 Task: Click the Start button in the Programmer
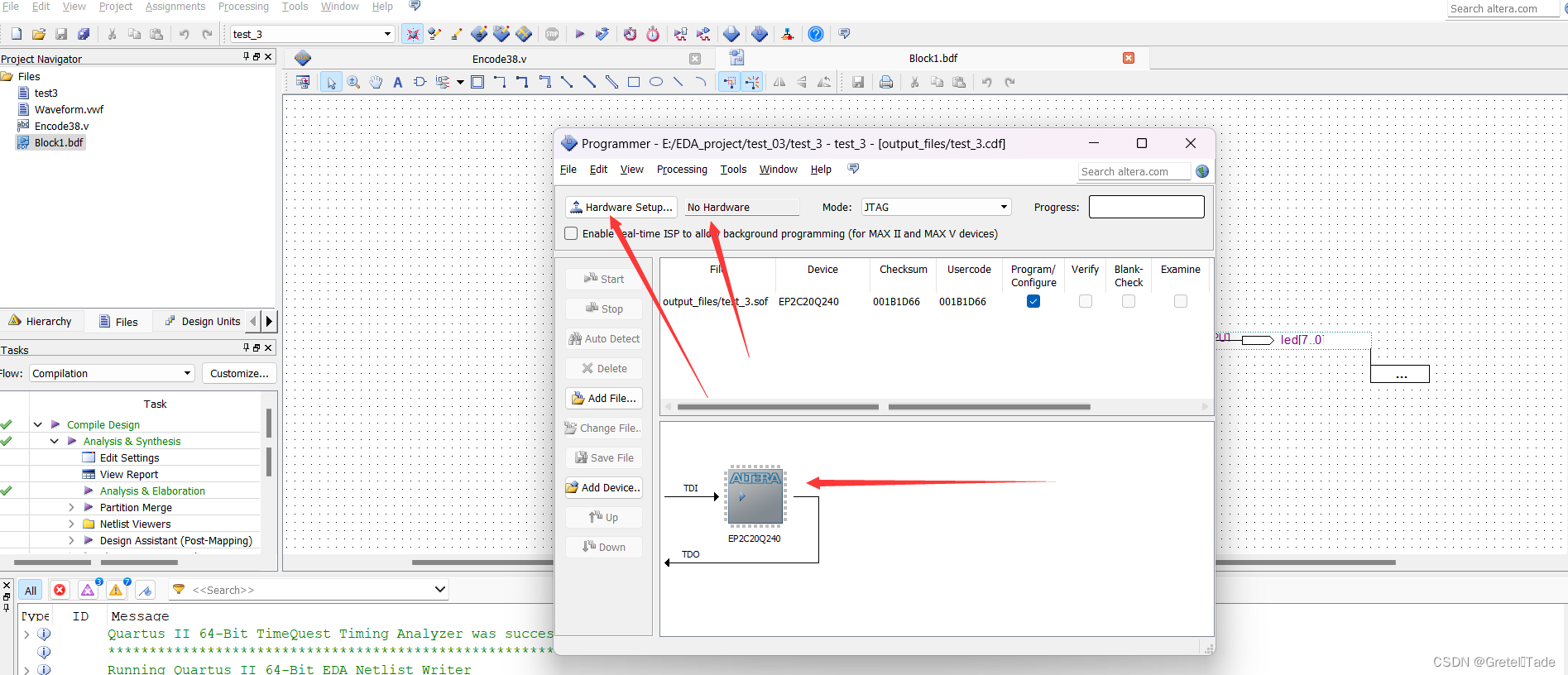(x=604, y=279)
